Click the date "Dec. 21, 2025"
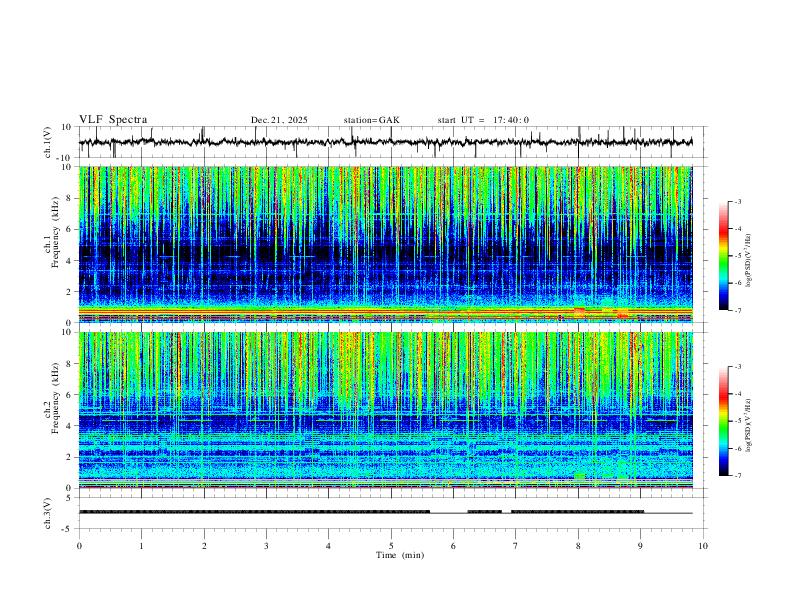792x612 pixels. pos(279,120)
